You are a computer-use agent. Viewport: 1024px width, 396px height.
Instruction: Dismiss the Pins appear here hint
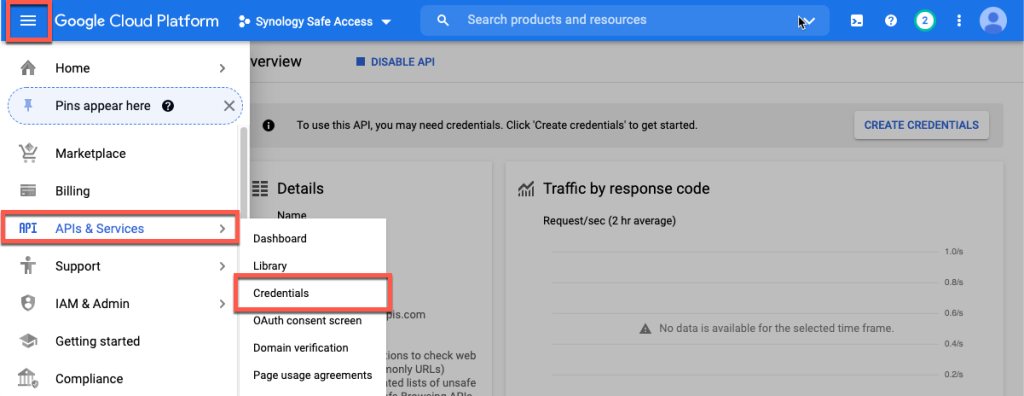229,106
